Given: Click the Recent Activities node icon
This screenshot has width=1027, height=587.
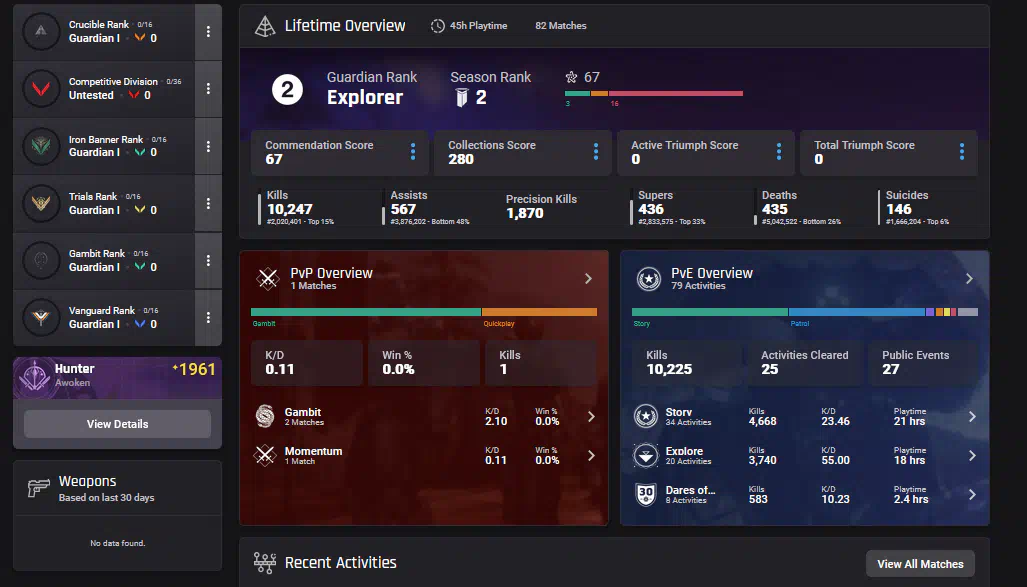Looking at the screenshot, I should pyautogui.click(x=265, y=563).
